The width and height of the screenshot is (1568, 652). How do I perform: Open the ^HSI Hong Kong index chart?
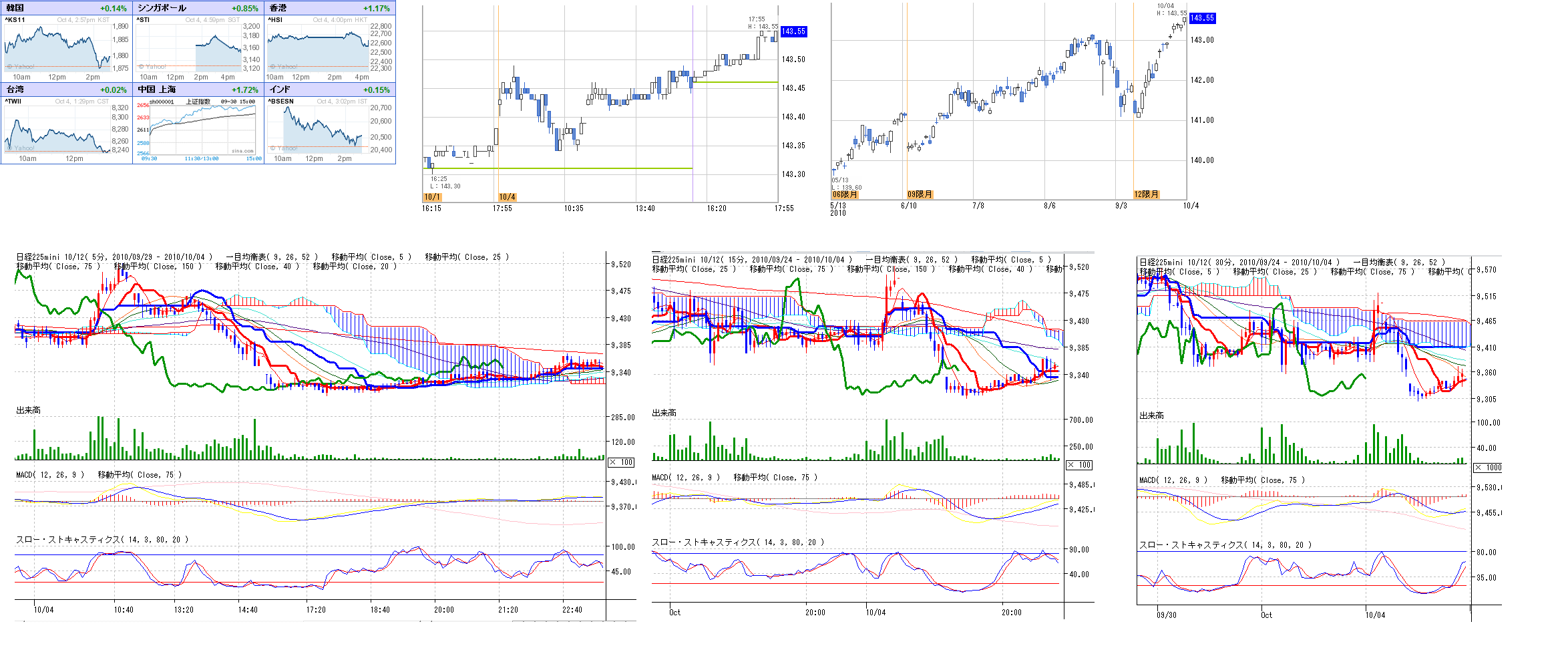click(319, 47)
